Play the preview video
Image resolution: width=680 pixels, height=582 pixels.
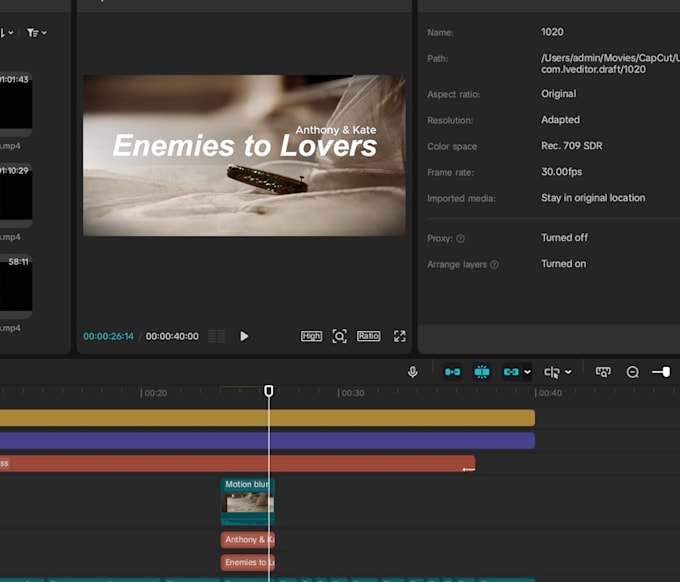(244, 336)
